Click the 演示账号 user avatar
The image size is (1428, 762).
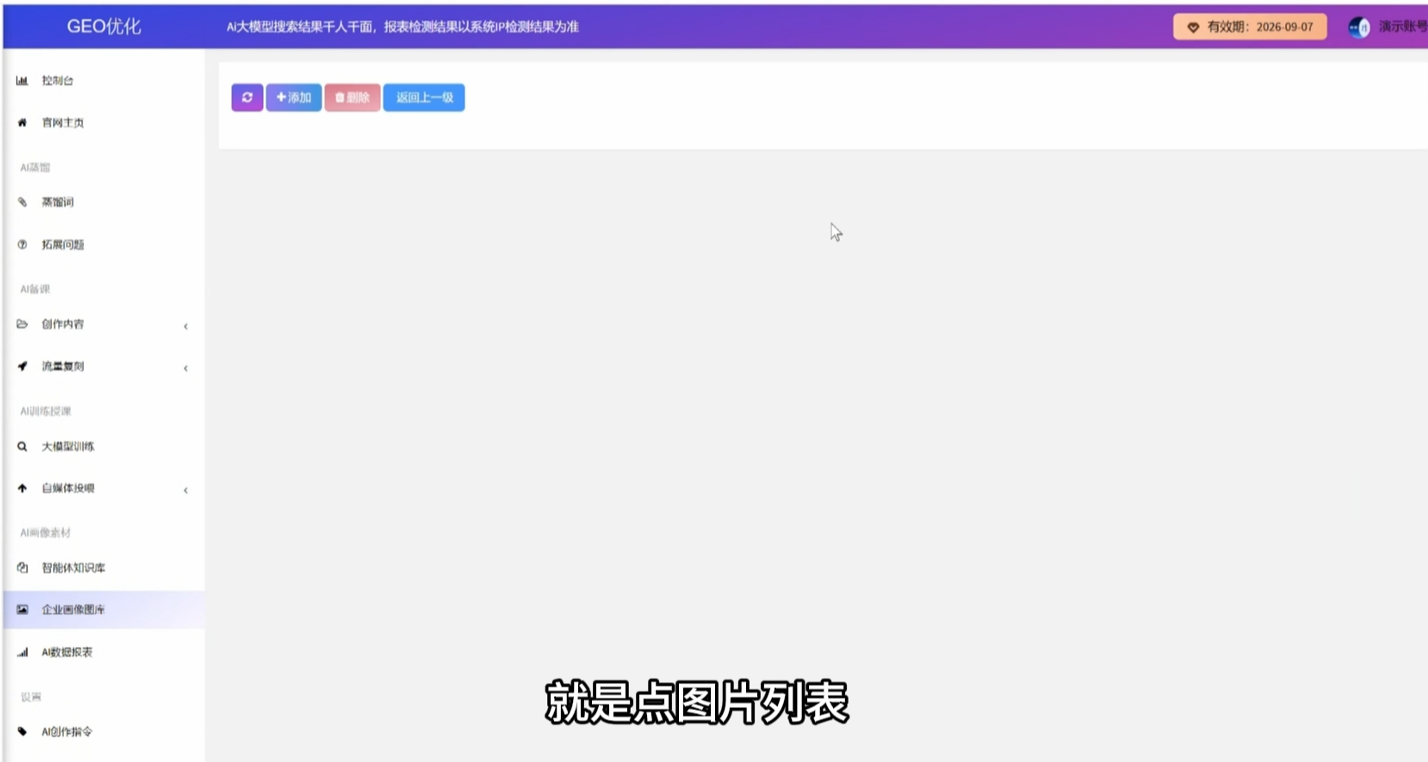click(x=1358, y=27)
